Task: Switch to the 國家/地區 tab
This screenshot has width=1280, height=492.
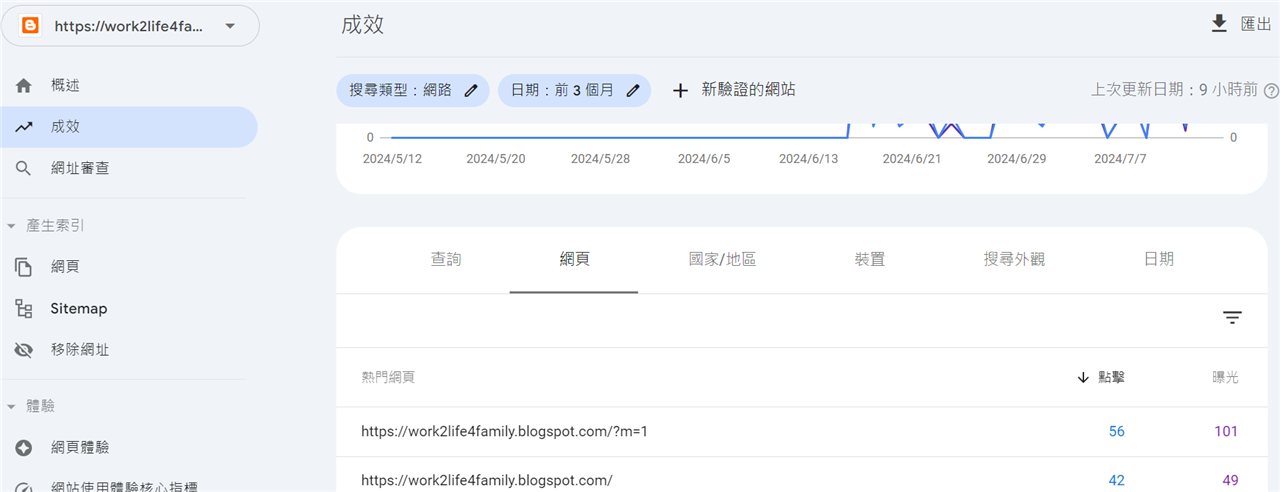Action: pyautogui.click(x=722, y=259)
